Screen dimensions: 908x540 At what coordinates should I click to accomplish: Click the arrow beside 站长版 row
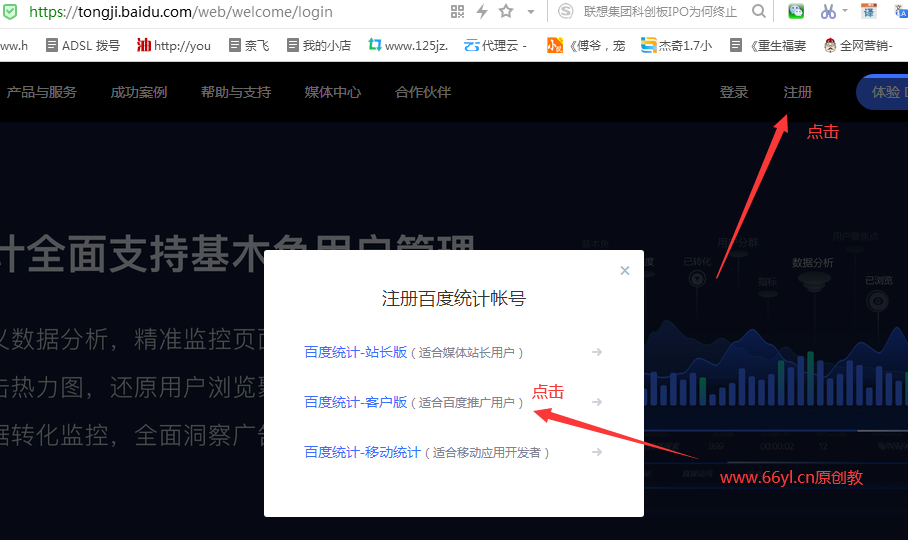coord(597,352)
